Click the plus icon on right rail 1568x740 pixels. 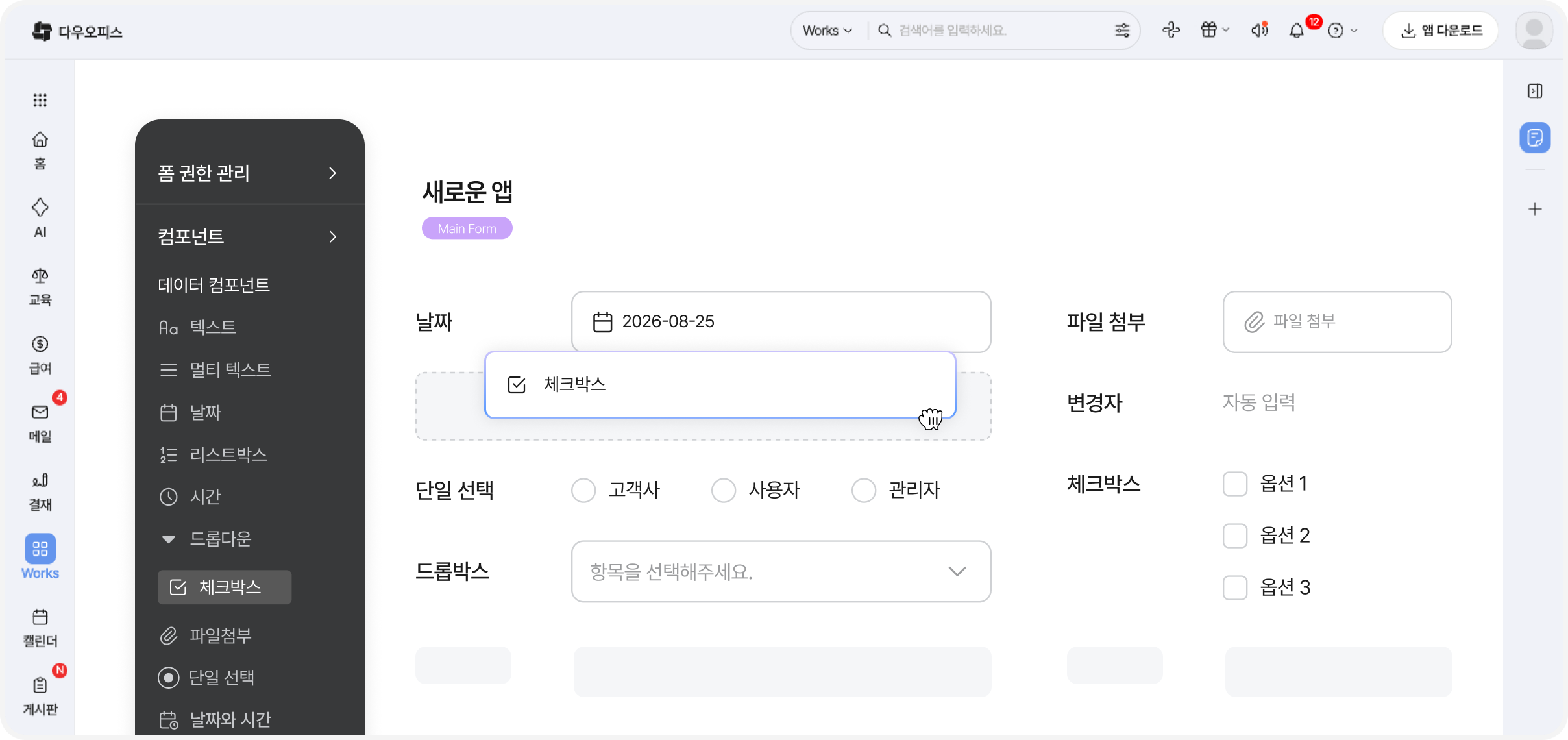coord(1535,209)
